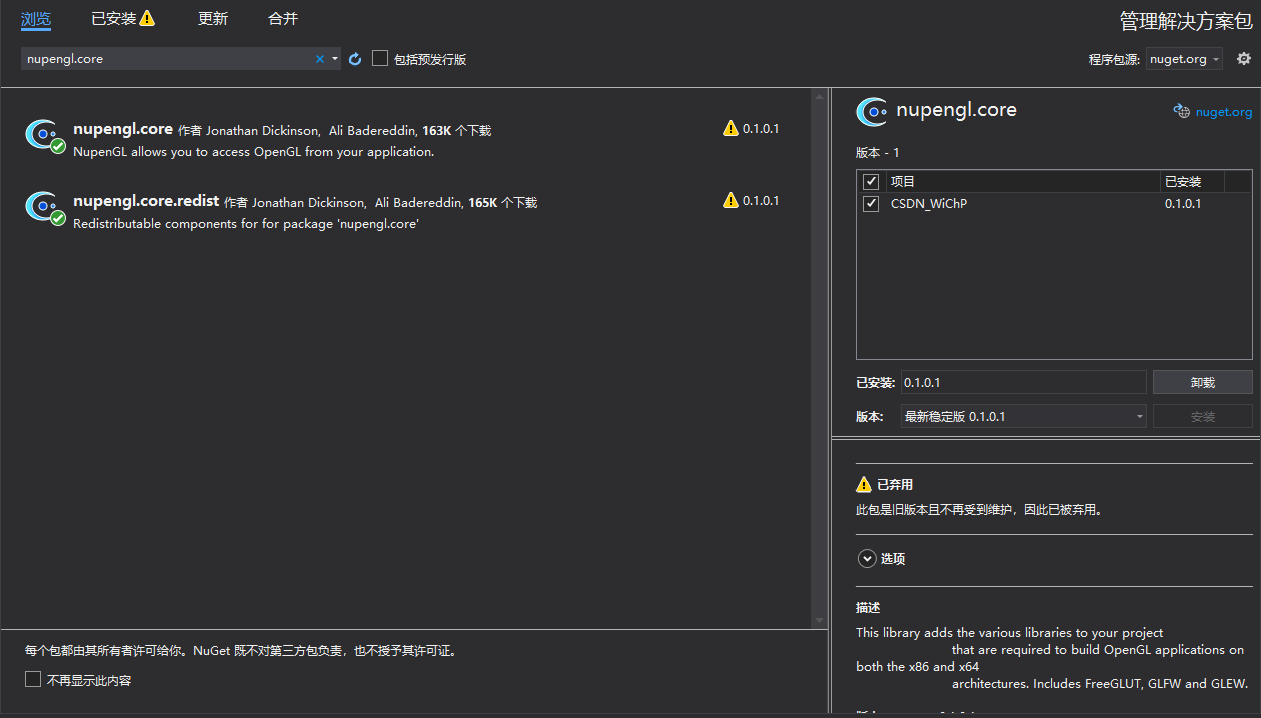This screenshot has width=1261, height=718.
Task: Click the refresh search results icon
Action: [355, 58]
